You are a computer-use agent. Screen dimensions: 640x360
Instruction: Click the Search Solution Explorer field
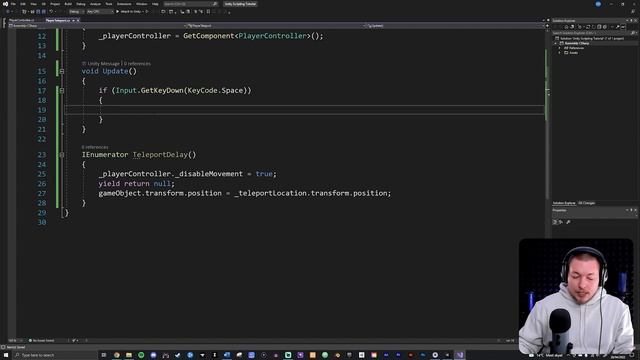tap(594, 33)
